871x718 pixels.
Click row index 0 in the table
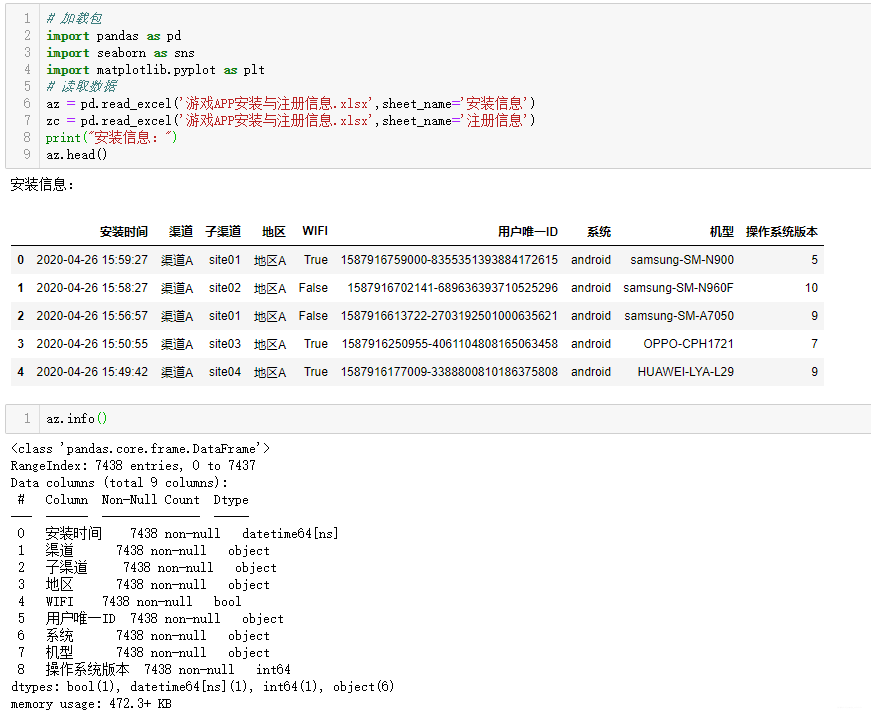pyautogui.click(x=21, y=260)
